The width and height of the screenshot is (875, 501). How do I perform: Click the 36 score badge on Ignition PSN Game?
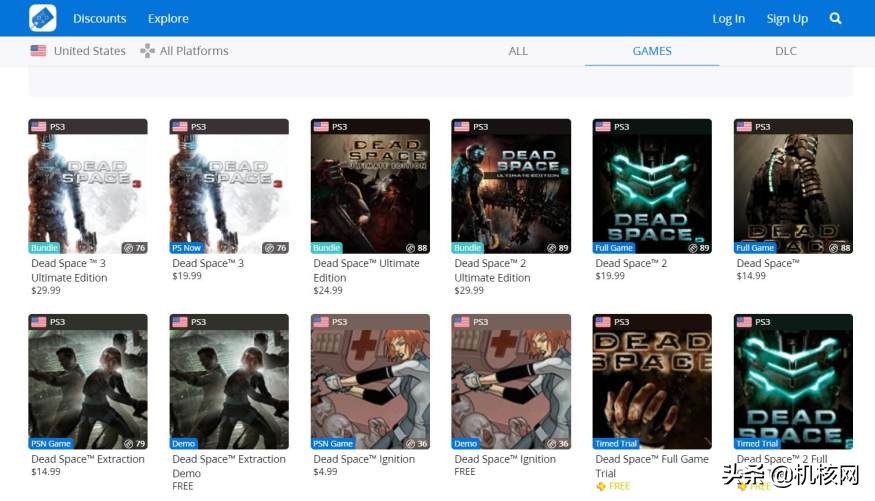click(x=417, y=444)
